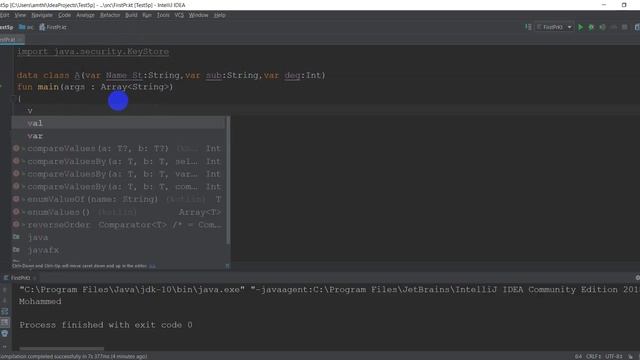
Task: Click the java package folder icon in completion list
Action: 16,237
